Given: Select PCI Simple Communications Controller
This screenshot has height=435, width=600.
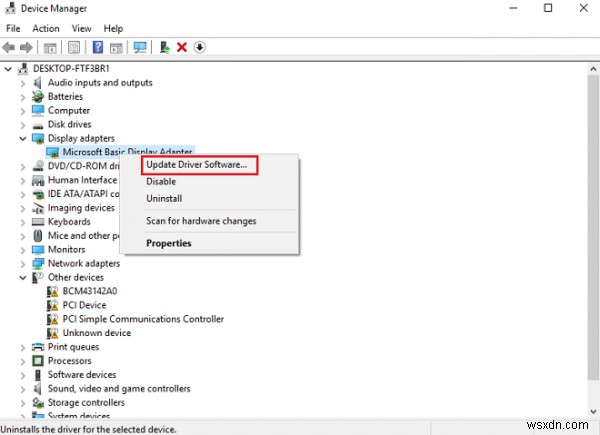Looking at the screenshot, I should 143,319.
